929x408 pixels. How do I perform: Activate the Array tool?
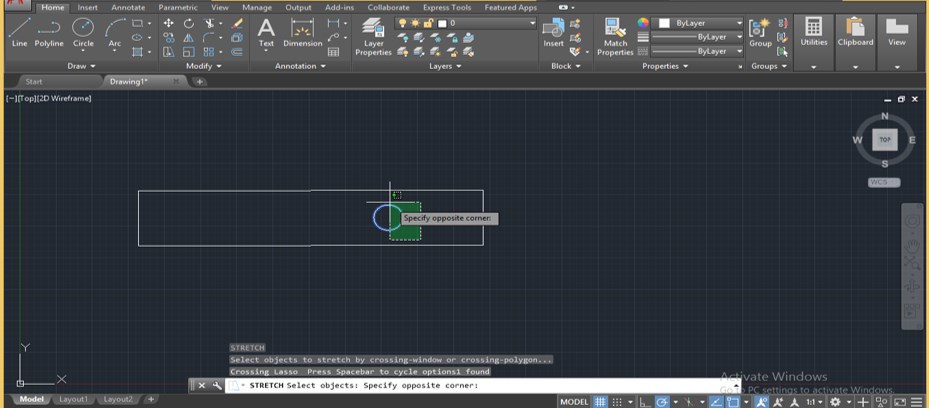coord(209,52)
